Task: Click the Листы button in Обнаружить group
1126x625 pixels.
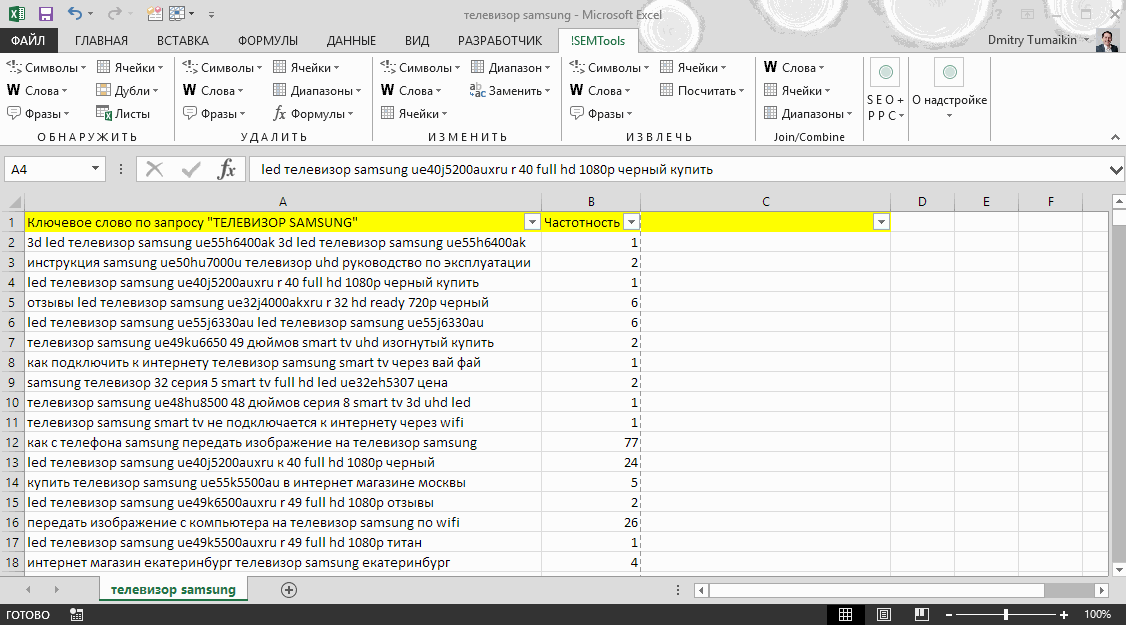Action: coord(124,114)
